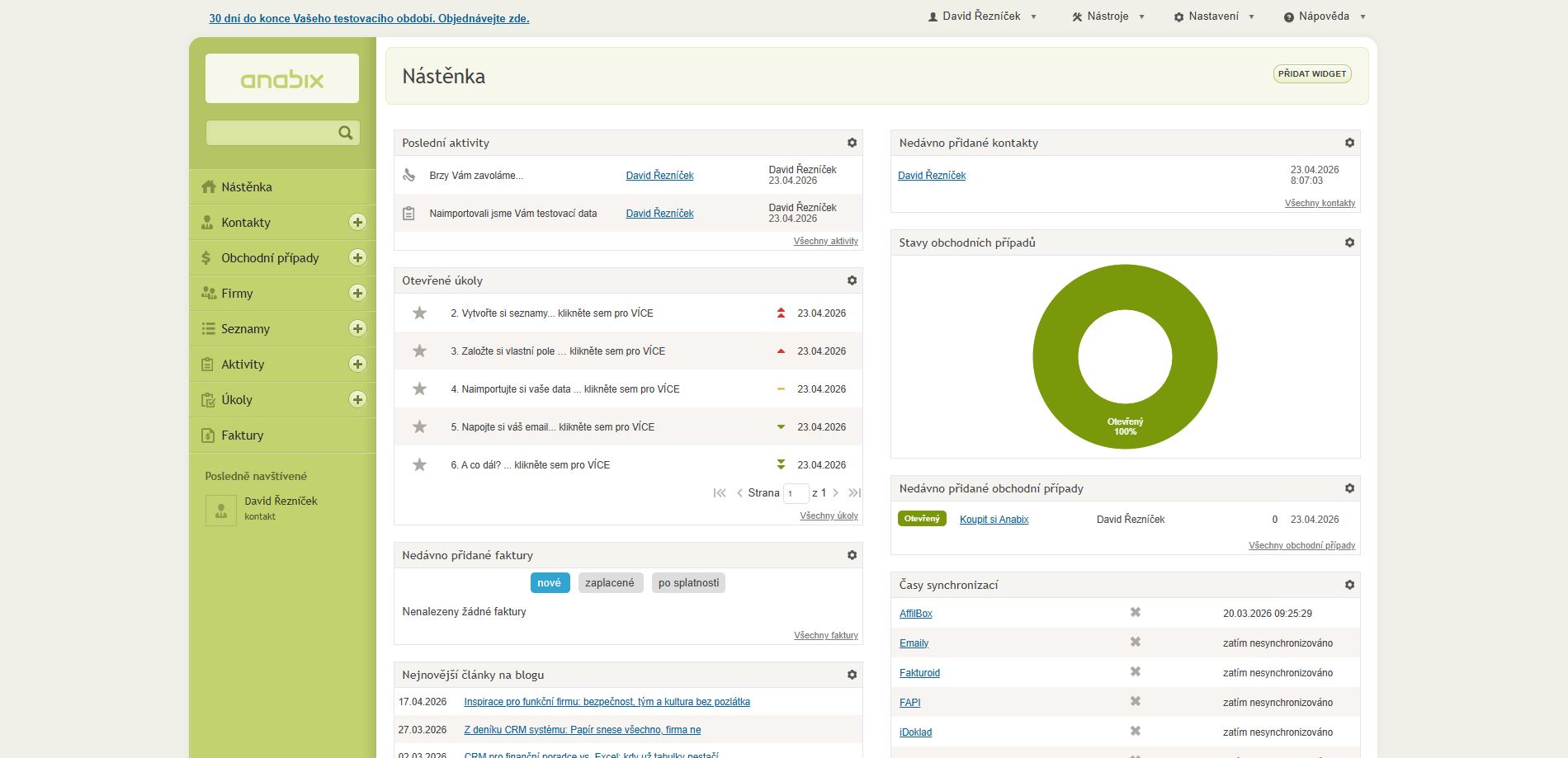Open gear icon of Časy synchronizací widget

(x=1349, y=585)
